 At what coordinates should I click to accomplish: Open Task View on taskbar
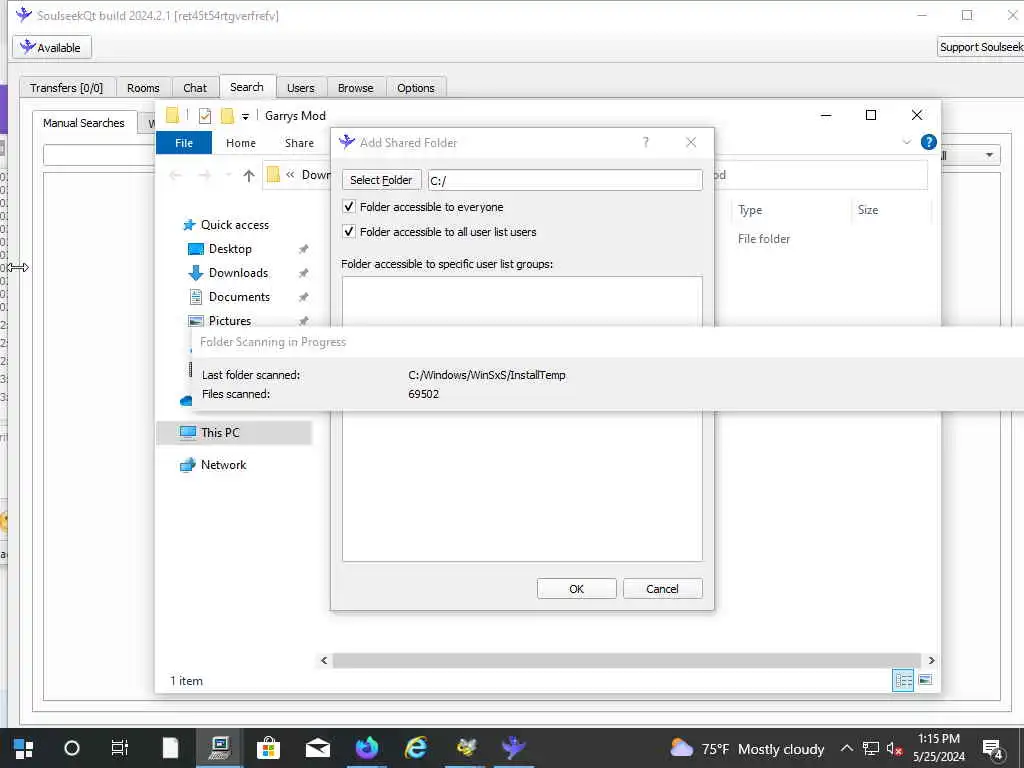(120, 748)
